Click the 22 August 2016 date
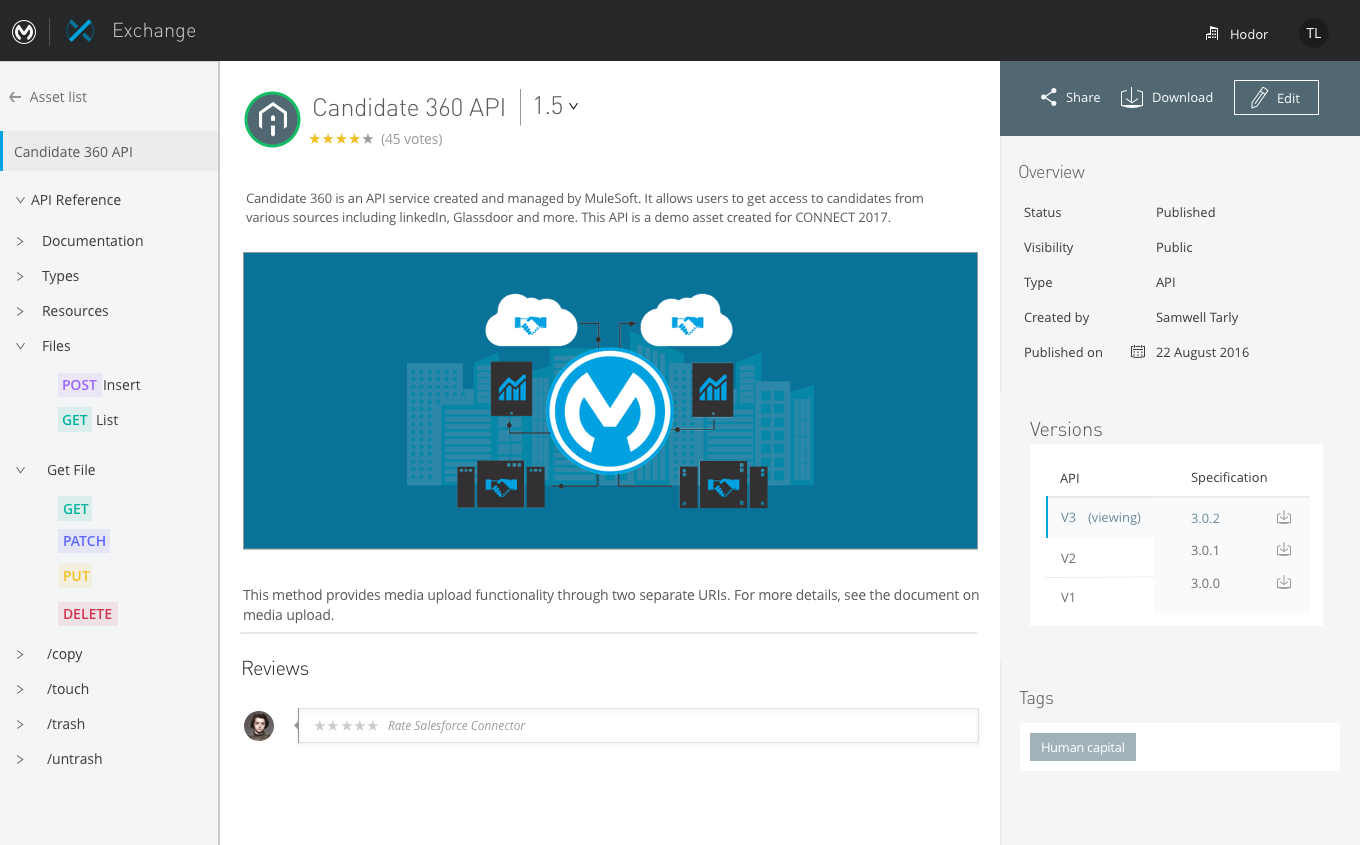 tap(1202, 352)
